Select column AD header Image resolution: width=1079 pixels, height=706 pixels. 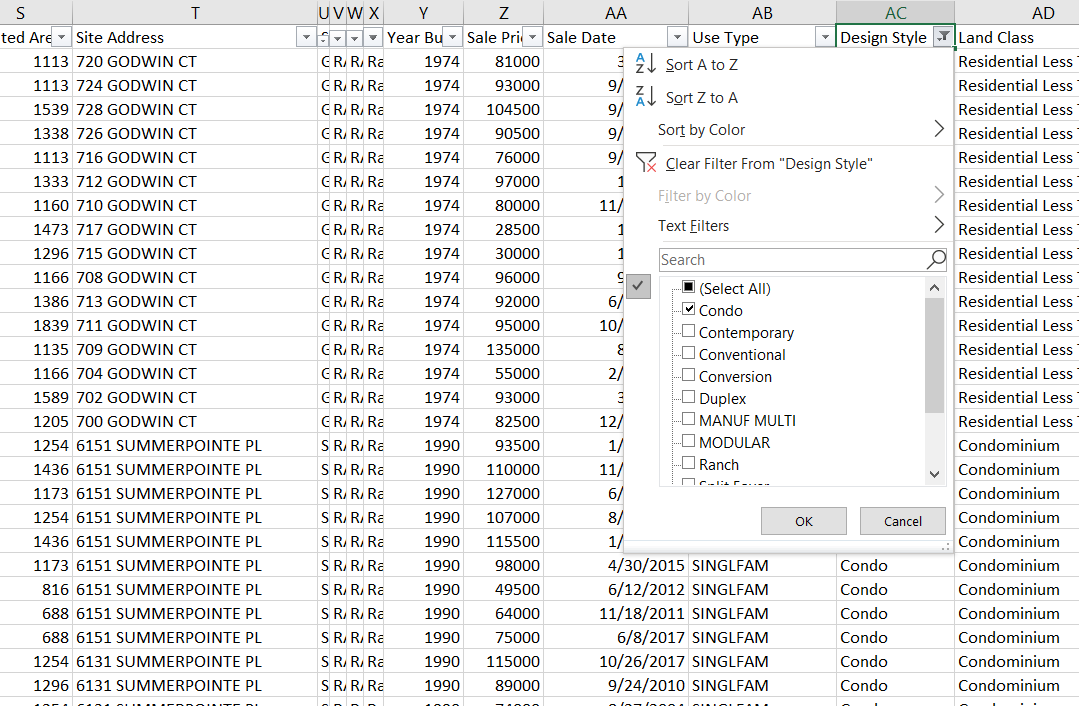[x=1017, y=13]
